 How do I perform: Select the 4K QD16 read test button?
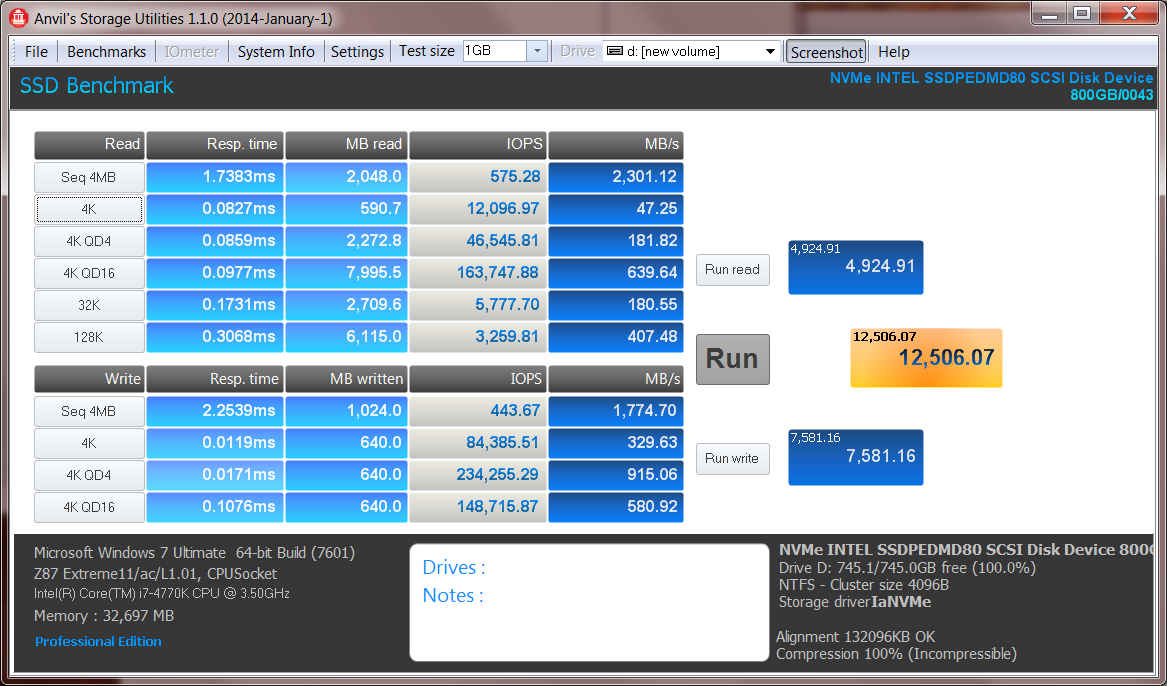click(x=88, y=274)
